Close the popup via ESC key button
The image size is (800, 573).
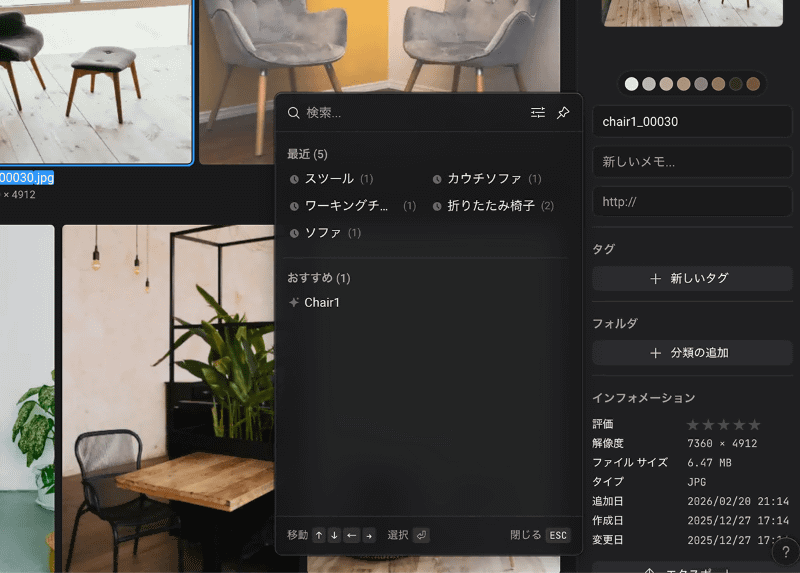[558, 535]
